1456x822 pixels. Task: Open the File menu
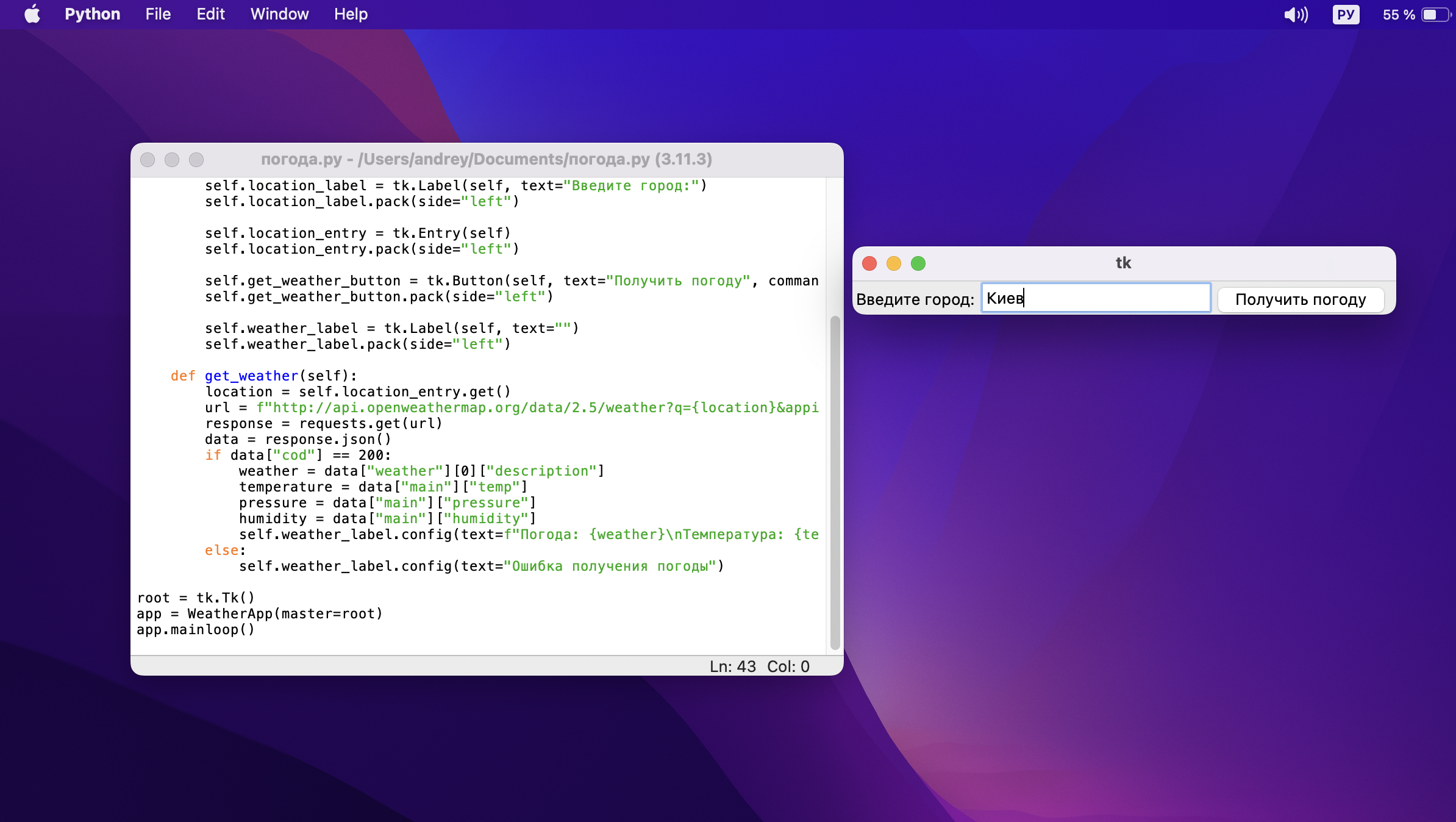click(x=158, y=14)
